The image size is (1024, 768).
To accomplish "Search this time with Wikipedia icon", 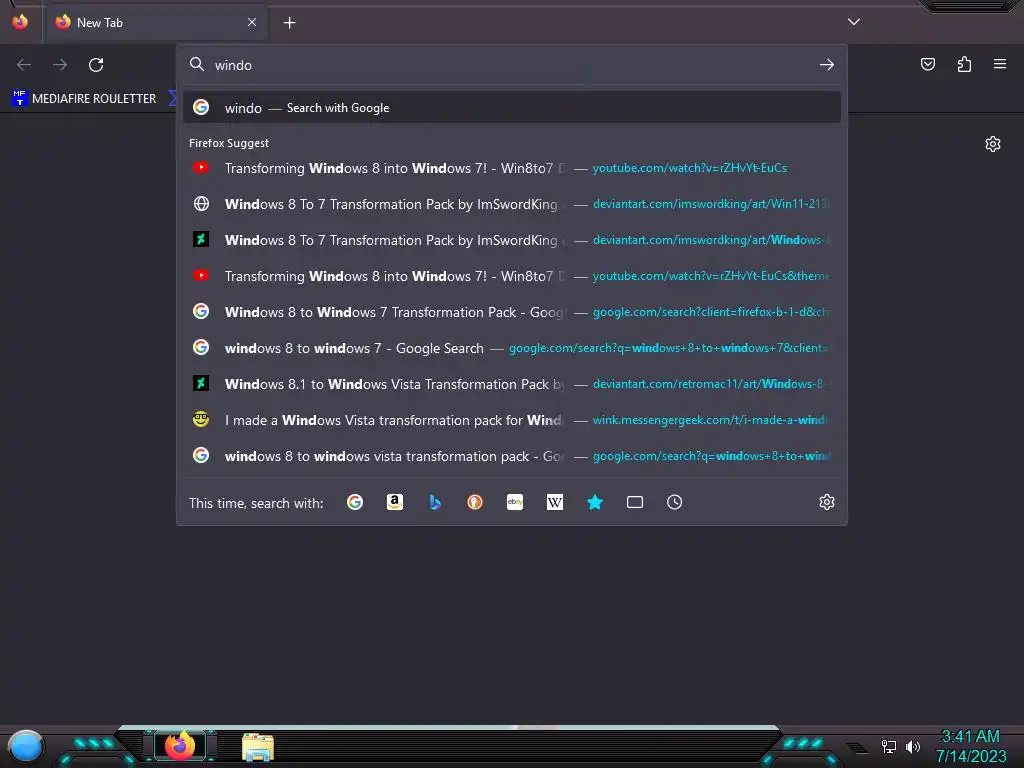I will (554, 502).
